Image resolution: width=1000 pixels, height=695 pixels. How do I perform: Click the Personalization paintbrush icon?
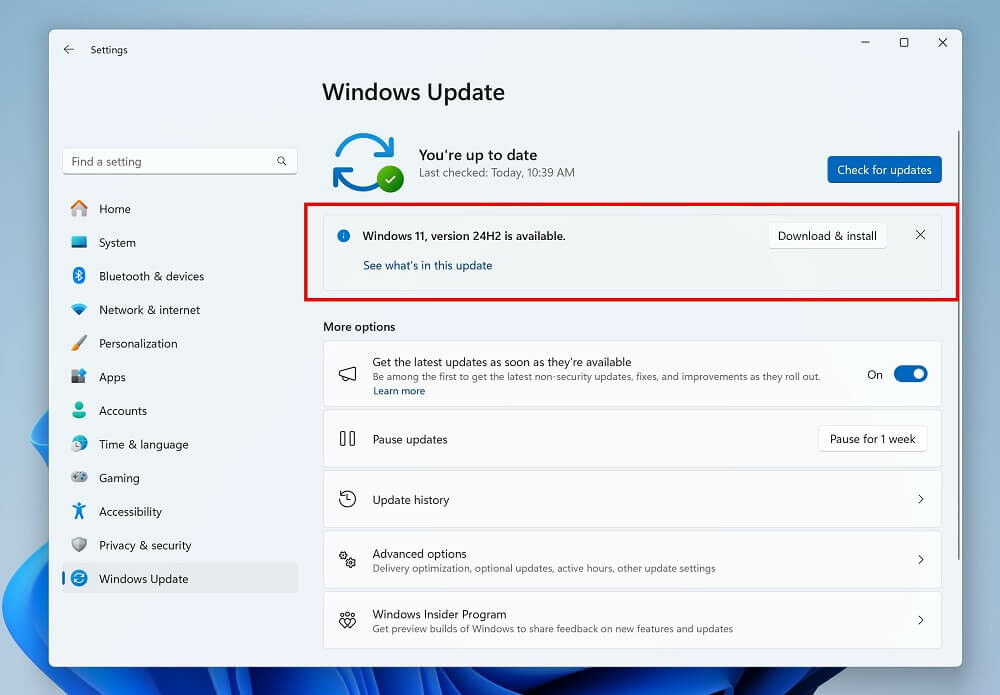click(x=79, y=343)
